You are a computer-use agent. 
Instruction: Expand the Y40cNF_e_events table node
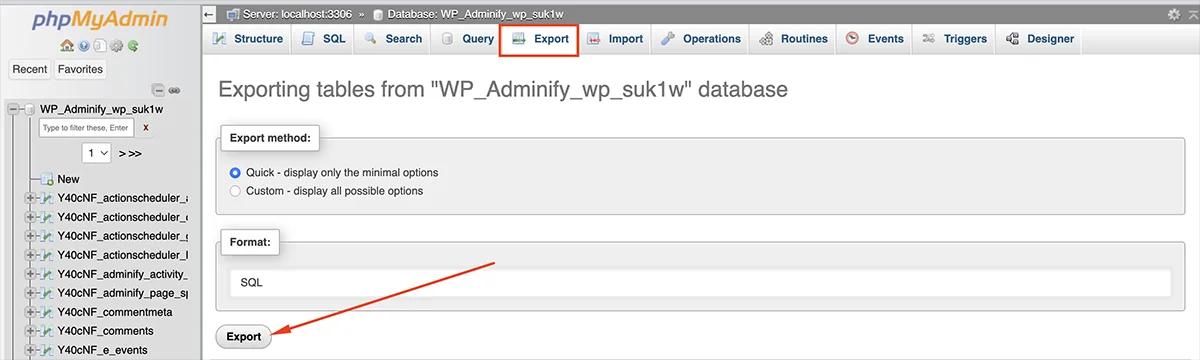[31, 350]
